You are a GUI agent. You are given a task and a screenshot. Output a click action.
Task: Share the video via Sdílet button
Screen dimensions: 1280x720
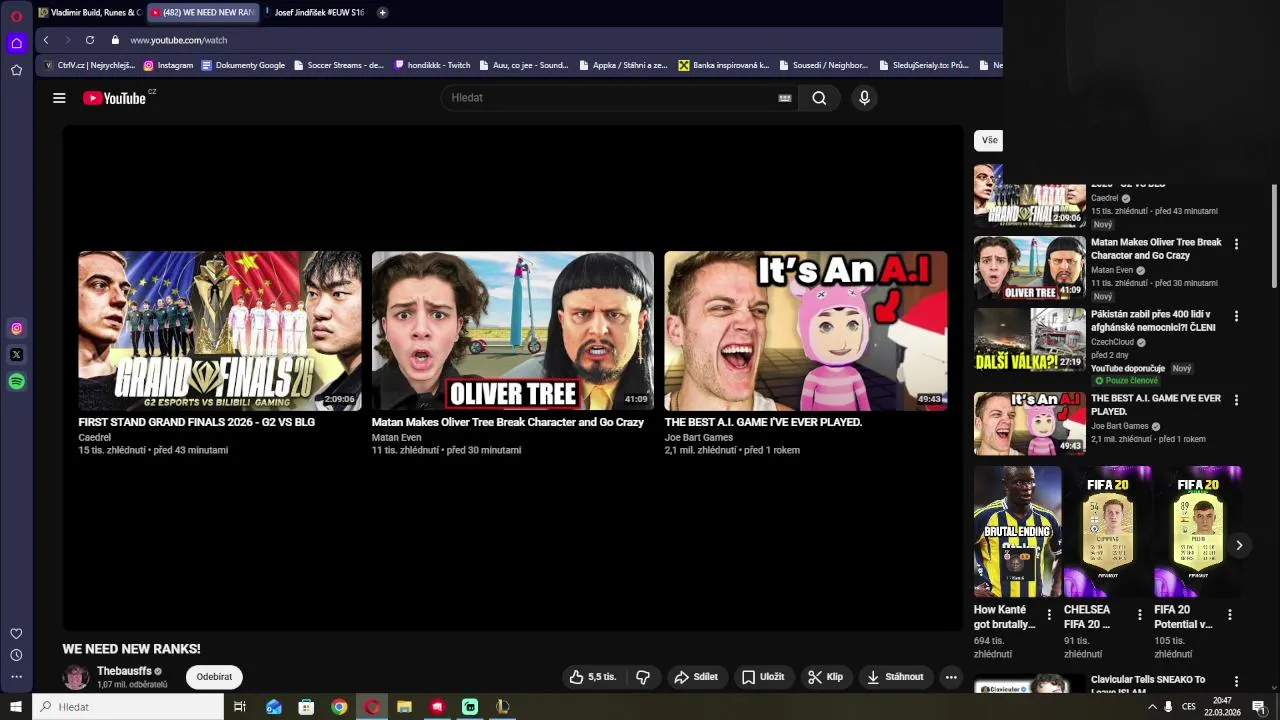click(696, 677)
